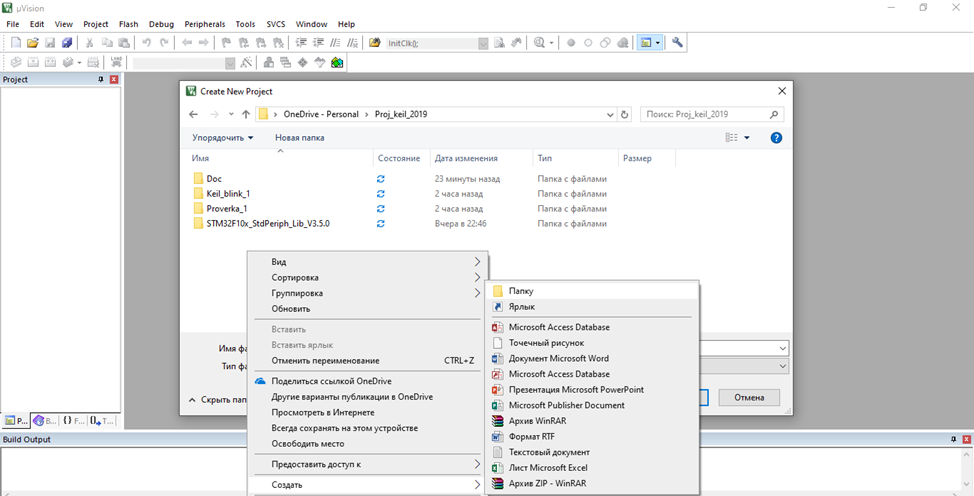Expand the Предоставить доступ к submenu
The width and height of the screenshot is (974, 496).
[x=367, y=464]
